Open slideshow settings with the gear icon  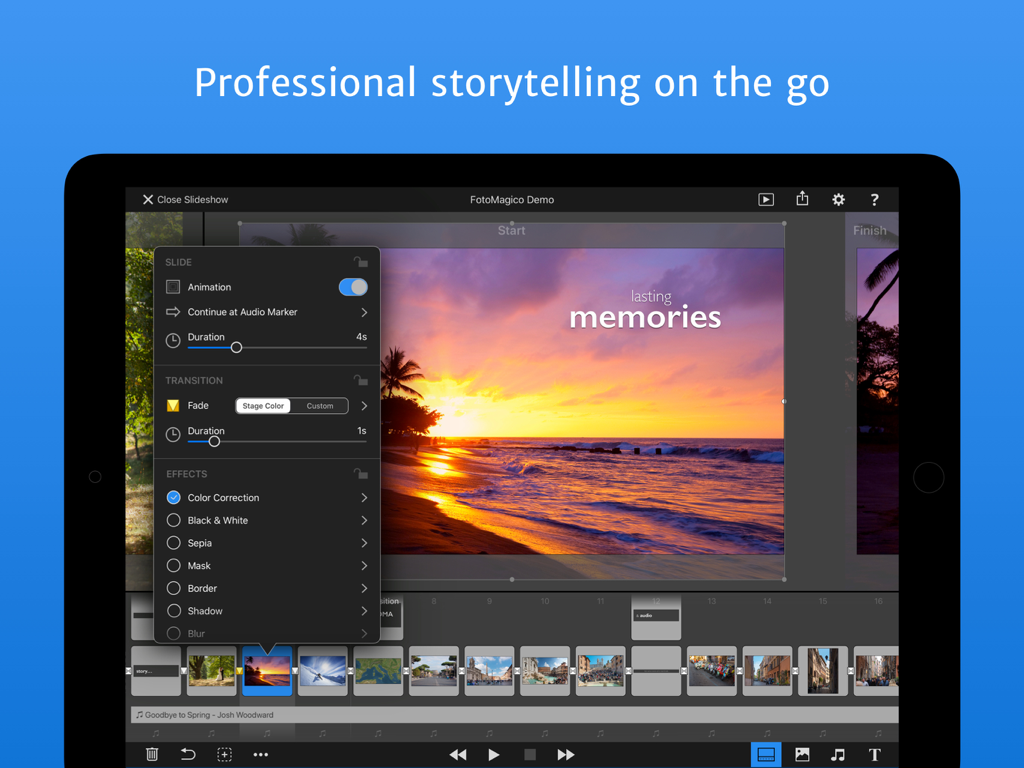click(x=838, y=199)
